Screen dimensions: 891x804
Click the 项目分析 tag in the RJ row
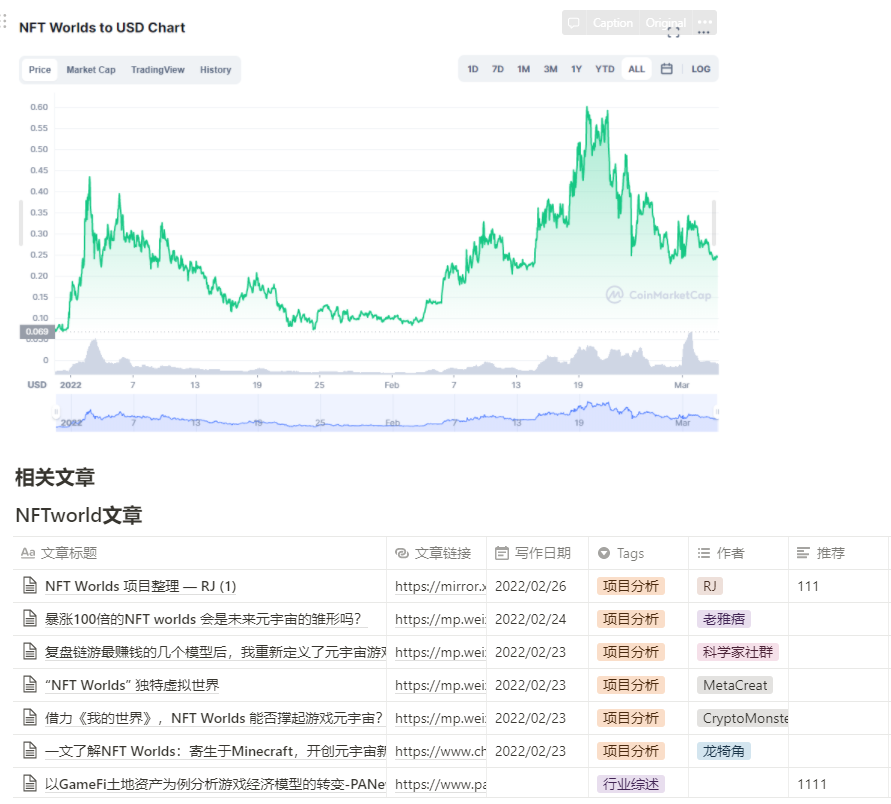[x=631, y=586]
